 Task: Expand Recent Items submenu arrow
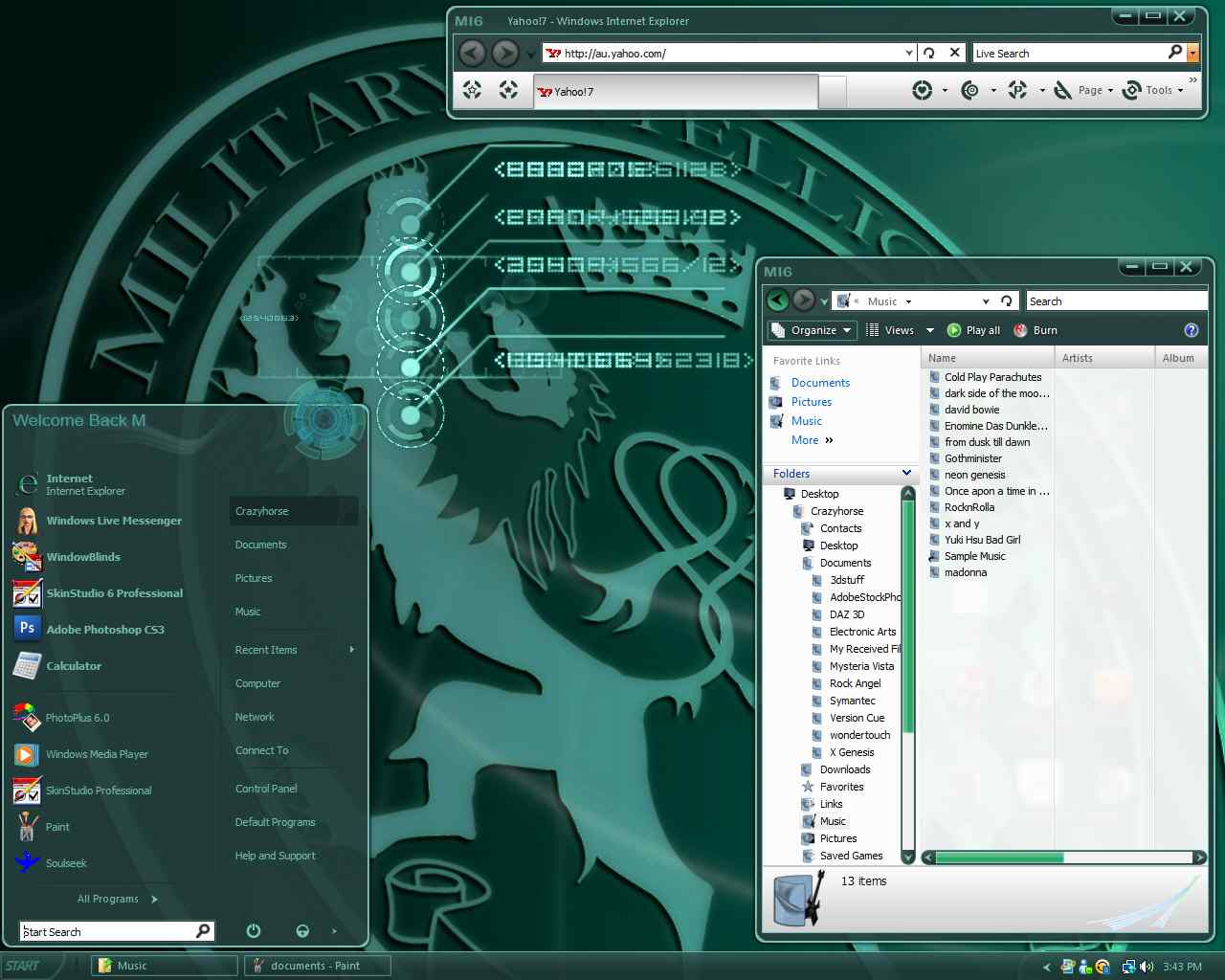(x=352, y=650)
